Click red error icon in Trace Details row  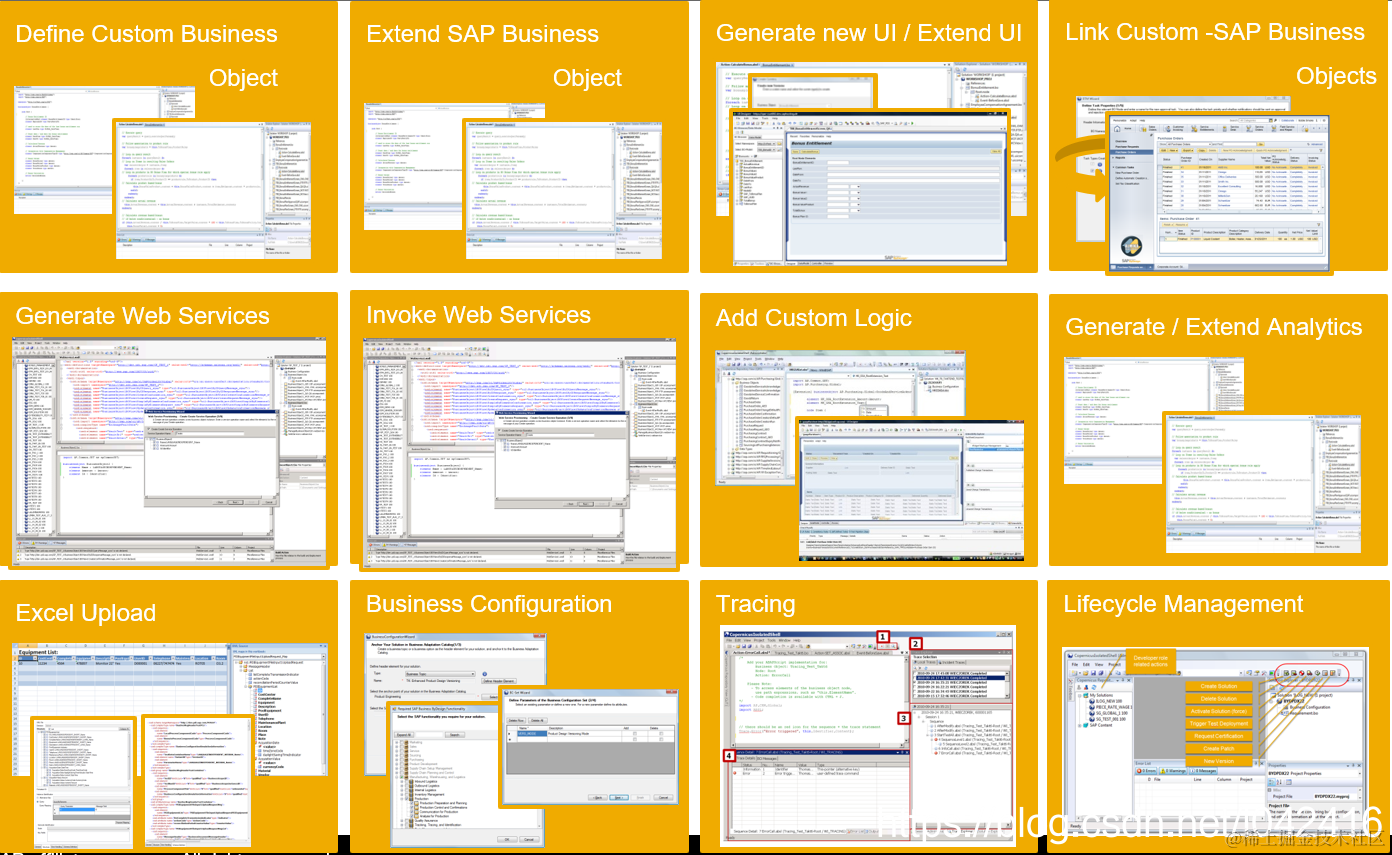[x=735, y=773]
